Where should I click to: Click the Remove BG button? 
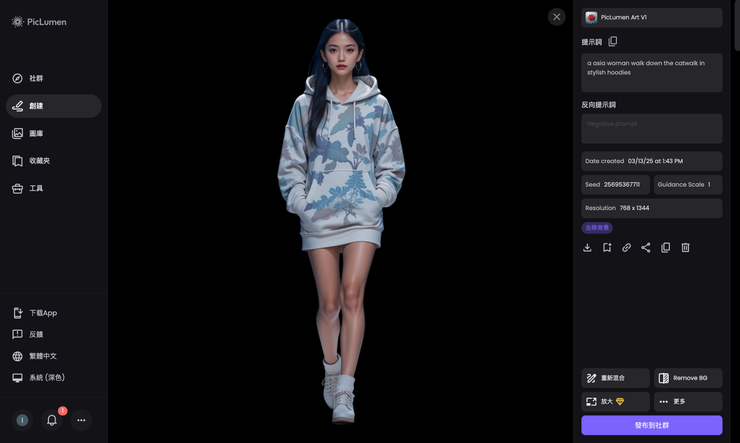coord(687,378)
